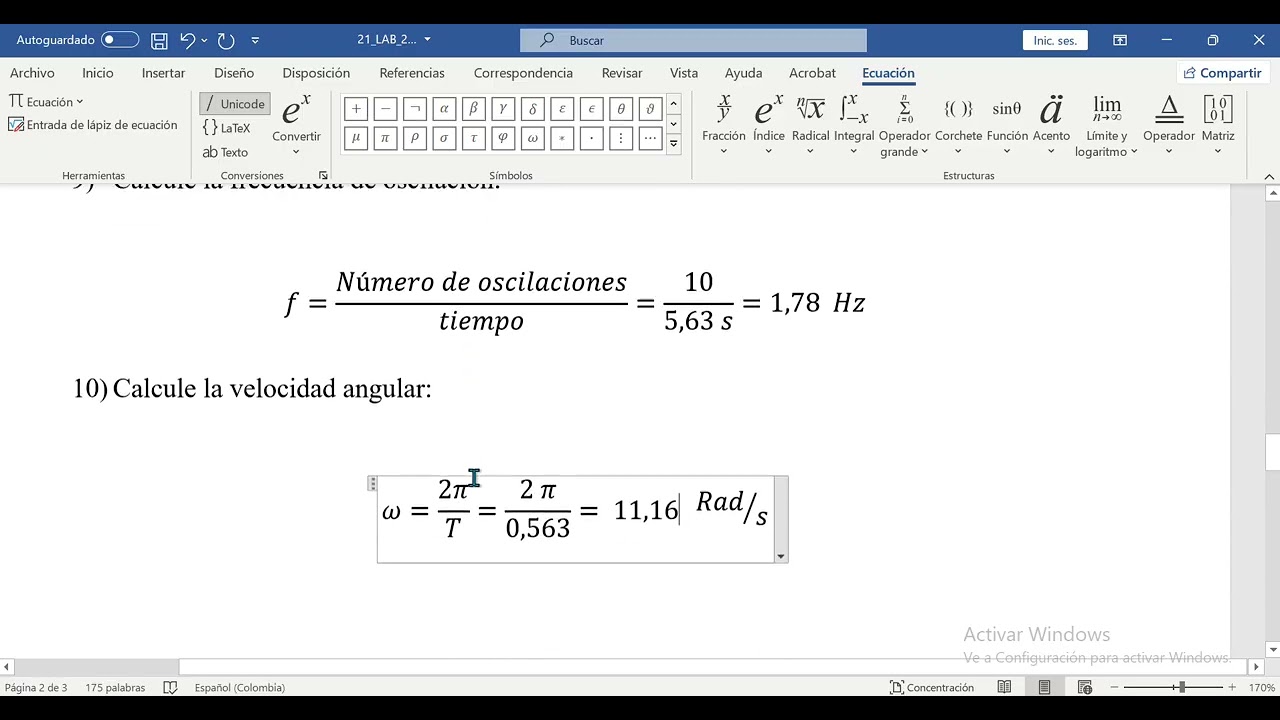Open the Ecuación gallery dropdown
The width and height of the screenshot is (1280, 720).
[46, 101]
